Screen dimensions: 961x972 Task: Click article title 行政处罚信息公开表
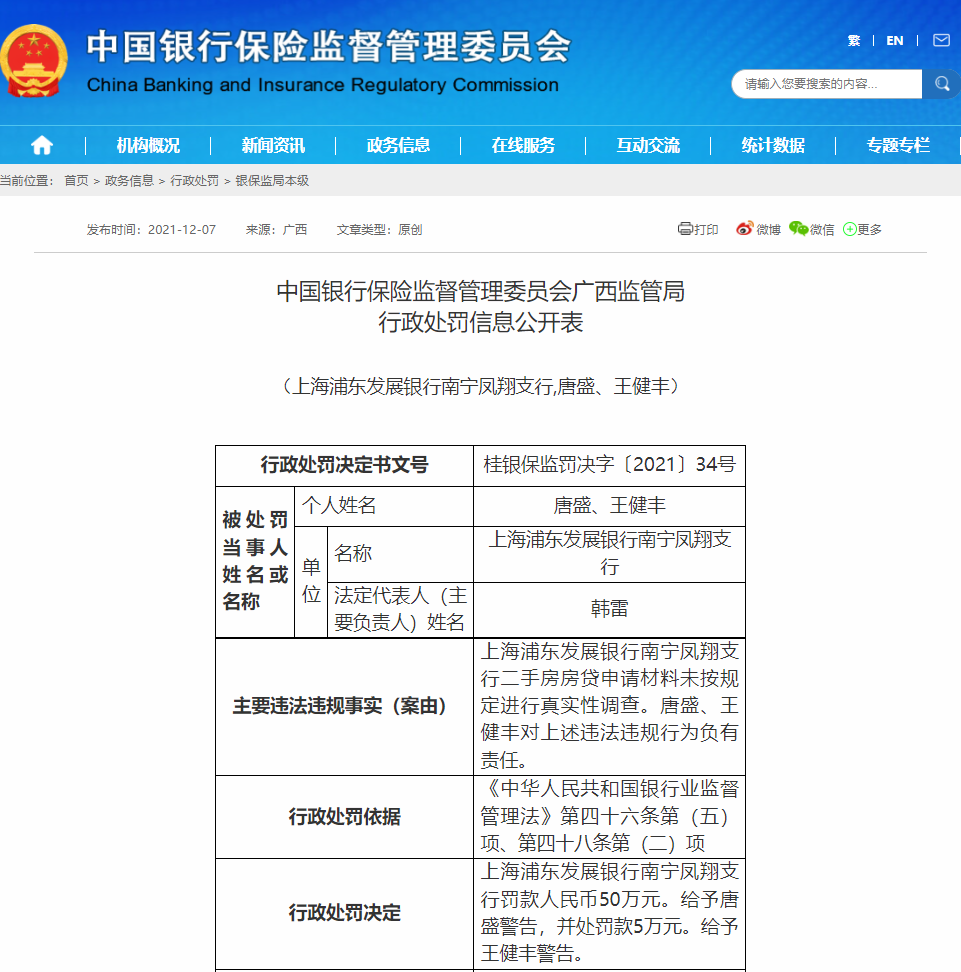[x=480, y=322]
